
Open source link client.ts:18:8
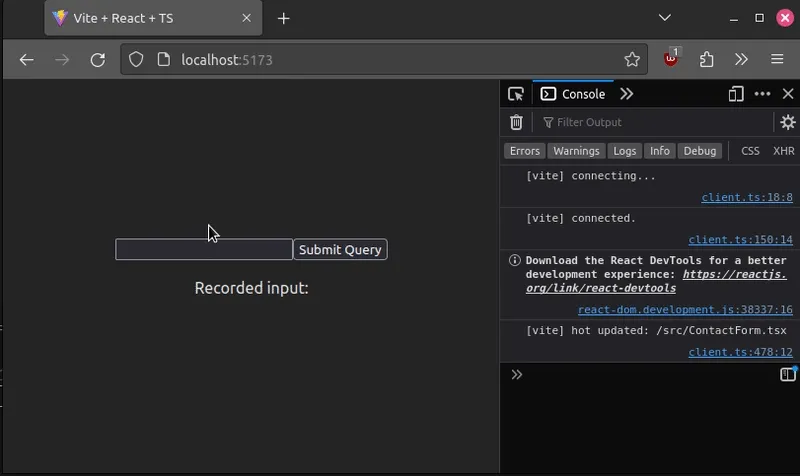[747, 197]
